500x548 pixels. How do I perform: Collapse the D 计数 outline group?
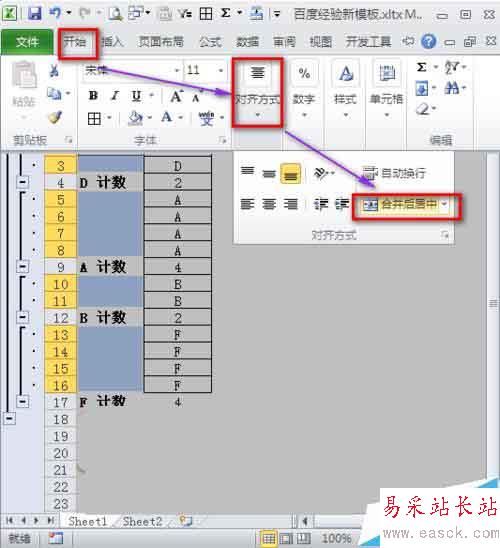coord(23,182)
